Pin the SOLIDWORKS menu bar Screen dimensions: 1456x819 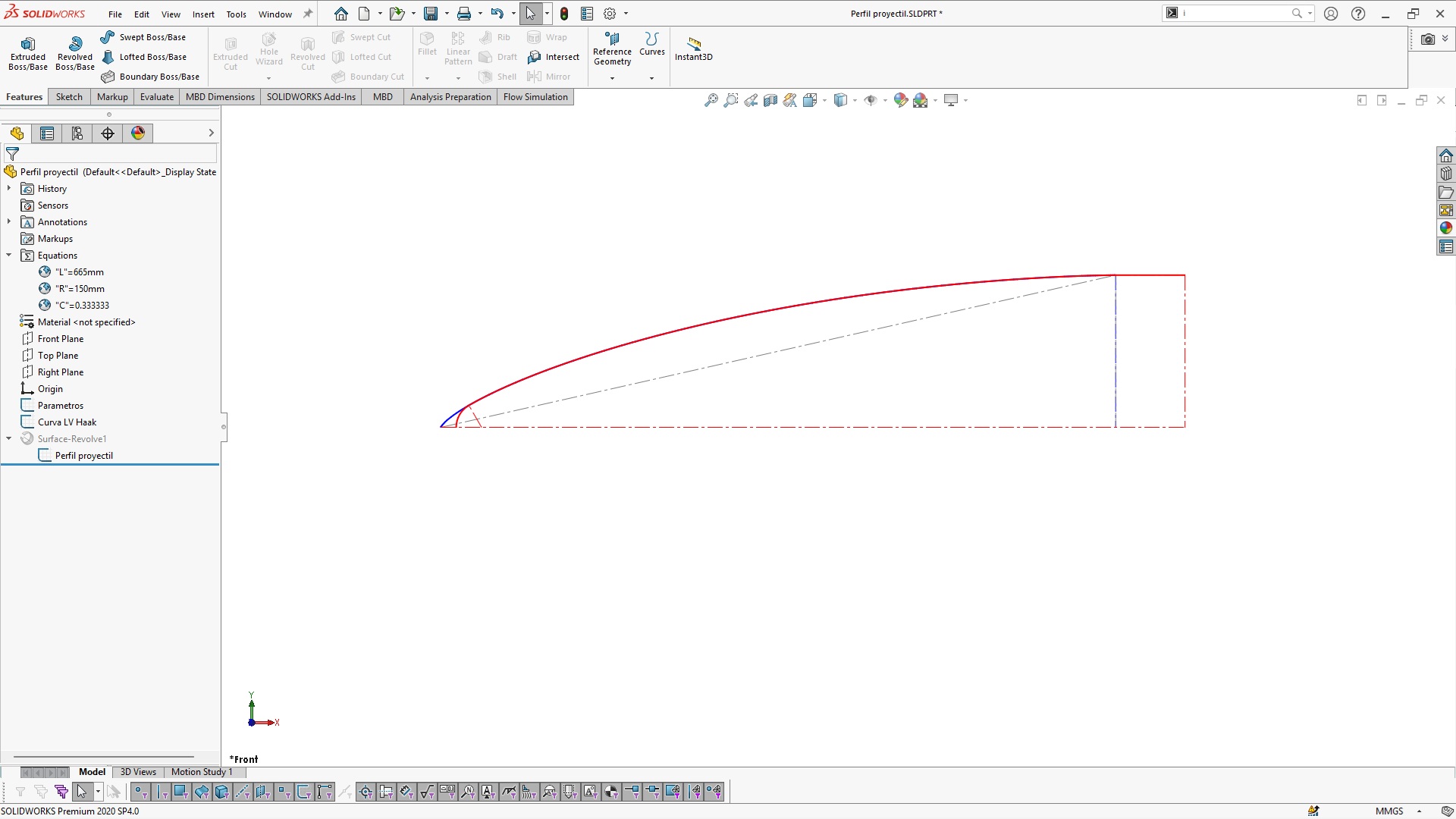click(308, 14)
